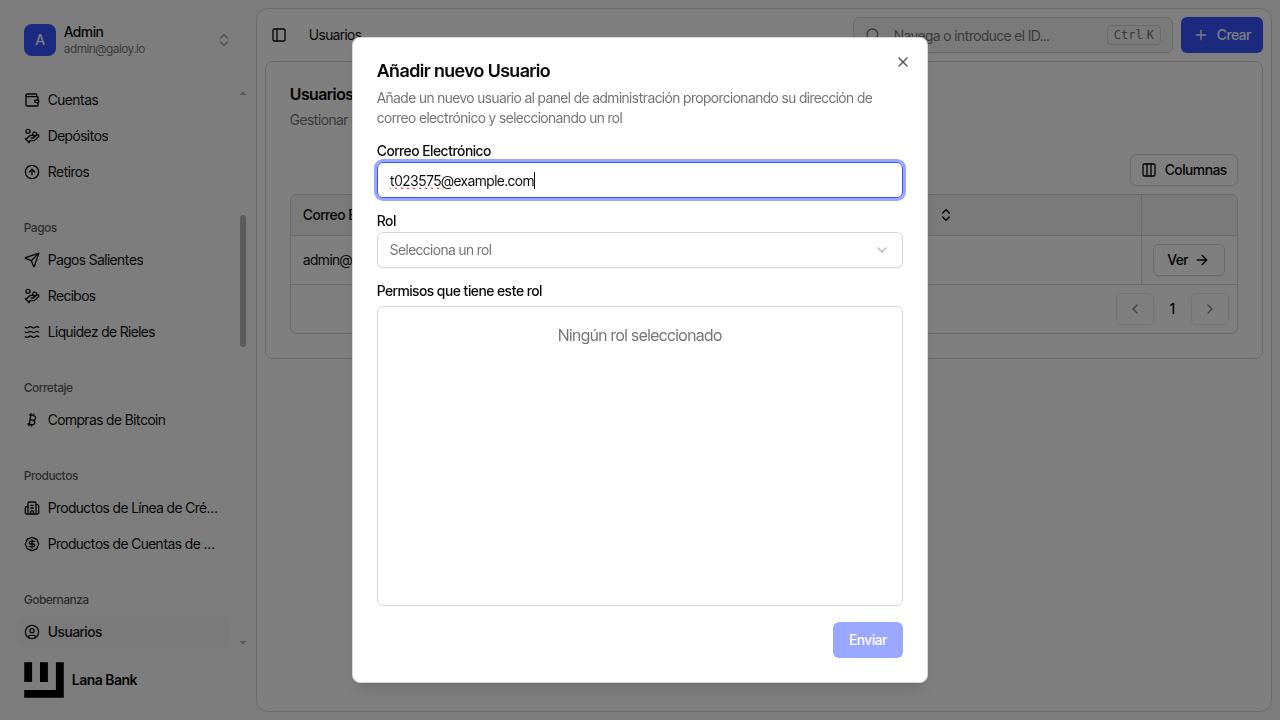
Task: Select Usuarios in the sidebar
Action: point(123,632)
